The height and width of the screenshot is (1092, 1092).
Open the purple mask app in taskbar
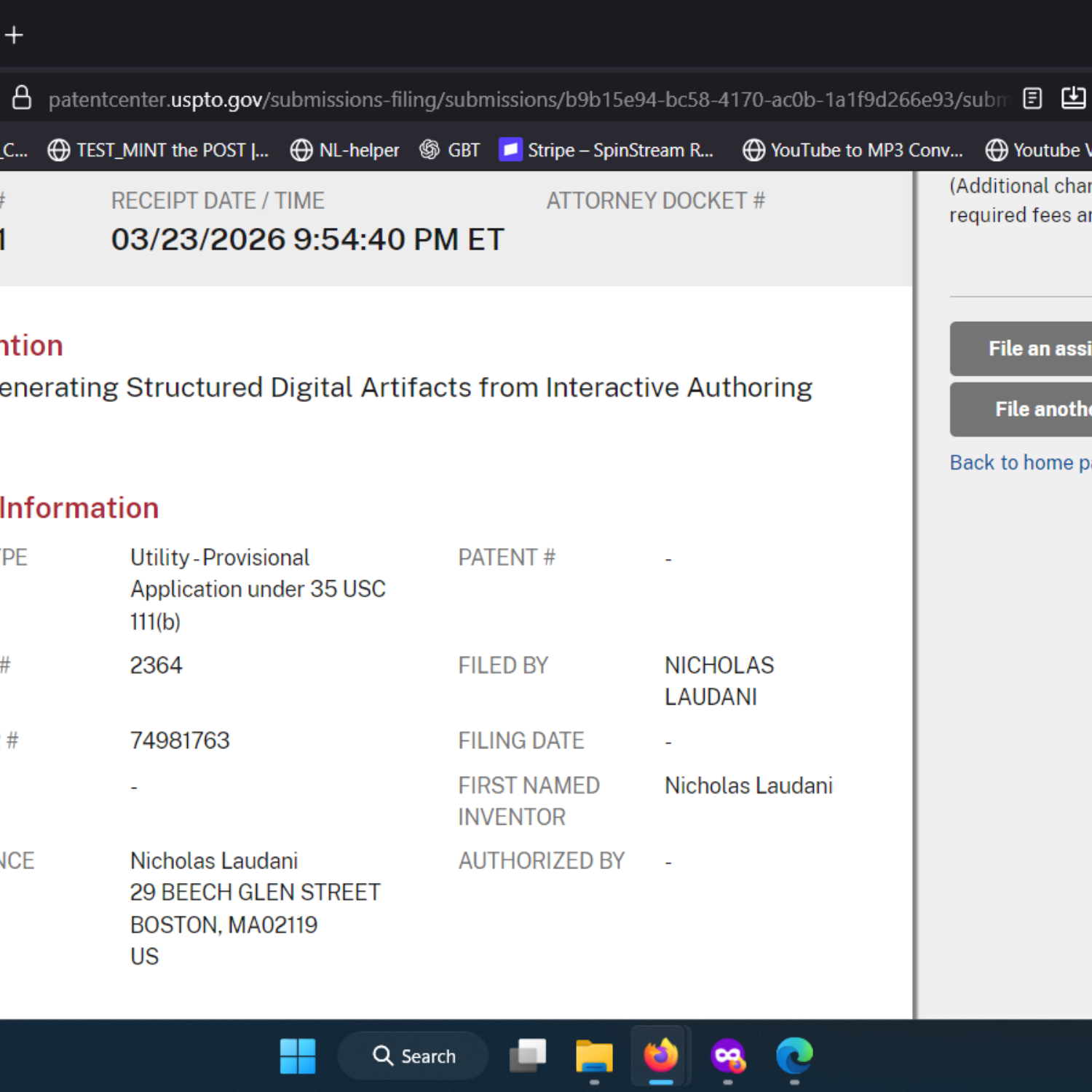(728, 1056)
